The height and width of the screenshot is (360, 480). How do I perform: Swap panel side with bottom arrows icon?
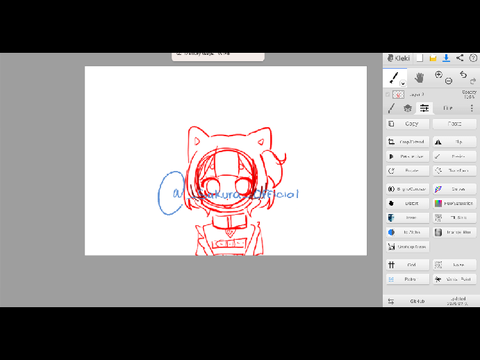(391, 301)
